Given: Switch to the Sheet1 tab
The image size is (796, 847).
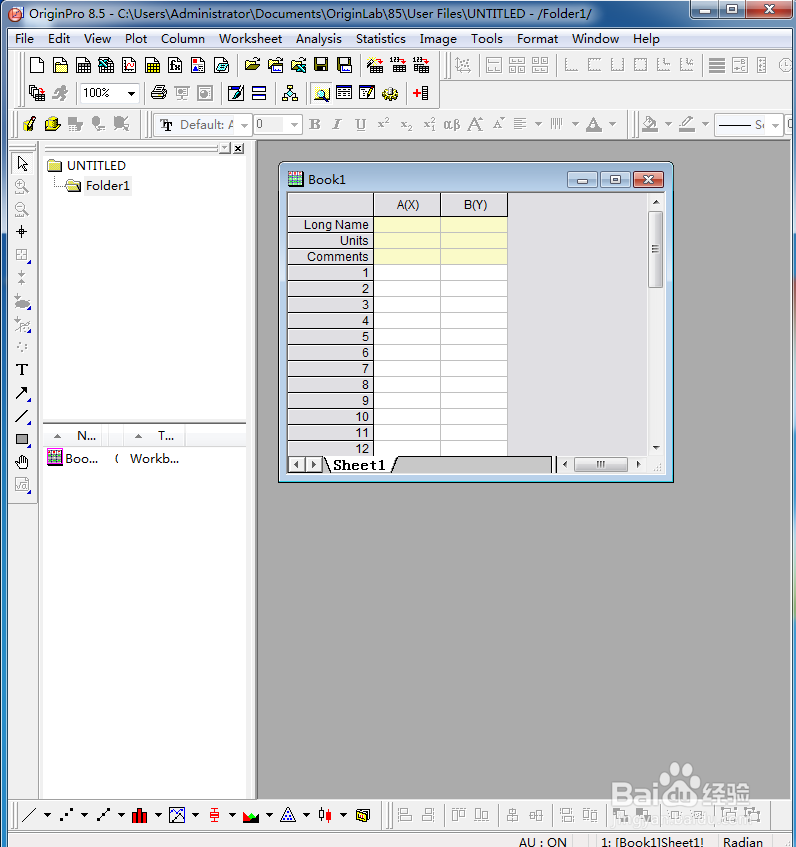Looking at the screenshot, I should click(x=360, y=465).
